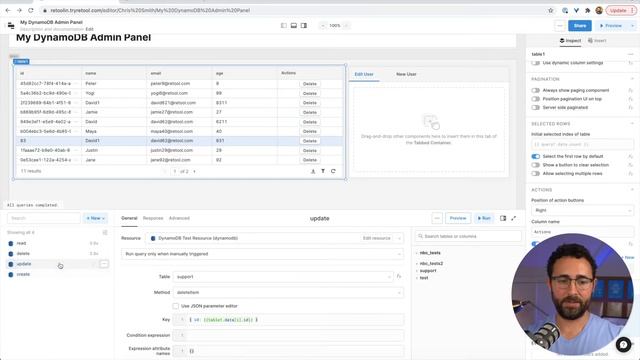Switch to the Edit User tab
The width and height of the screenshot is (640, 360).
(364, 74)
